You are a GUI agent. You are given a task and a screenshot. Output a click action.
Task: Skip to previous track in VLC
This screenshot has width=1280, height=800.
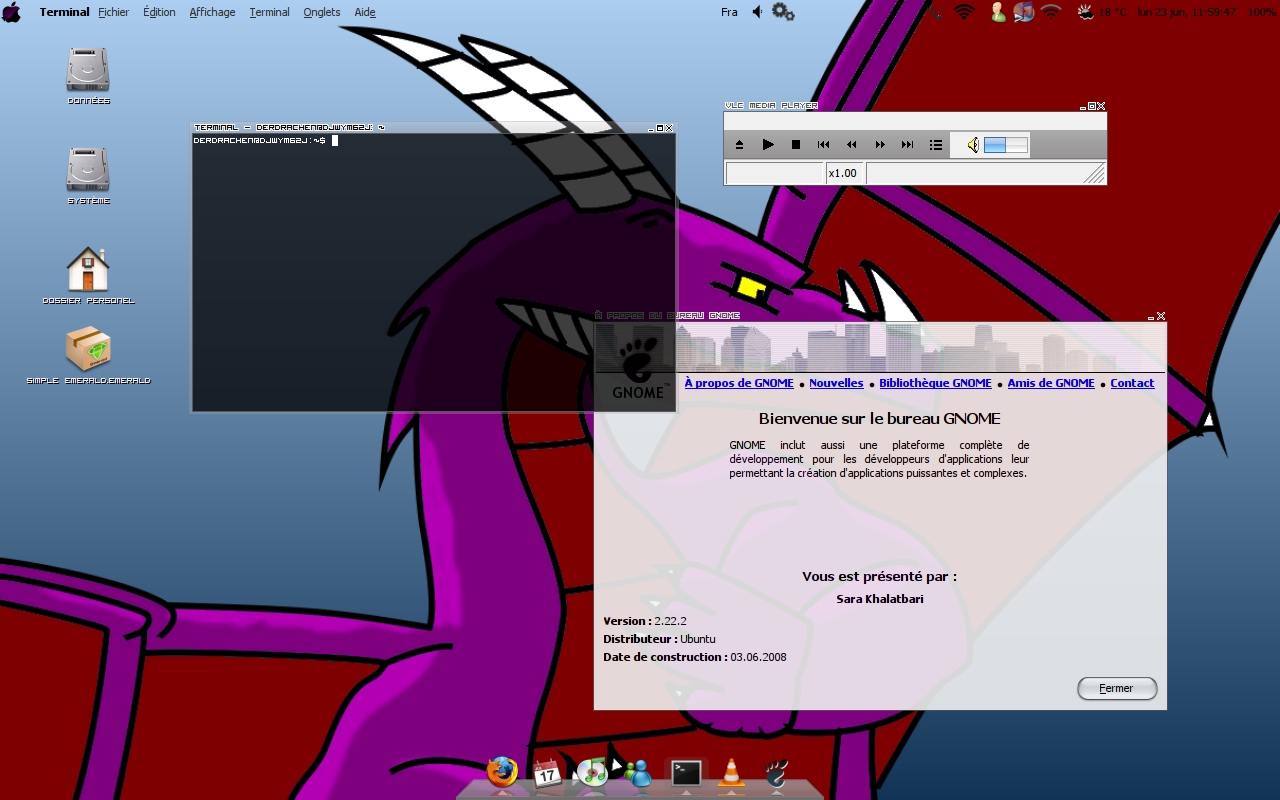pyautogui.click(x=824, y=145)
